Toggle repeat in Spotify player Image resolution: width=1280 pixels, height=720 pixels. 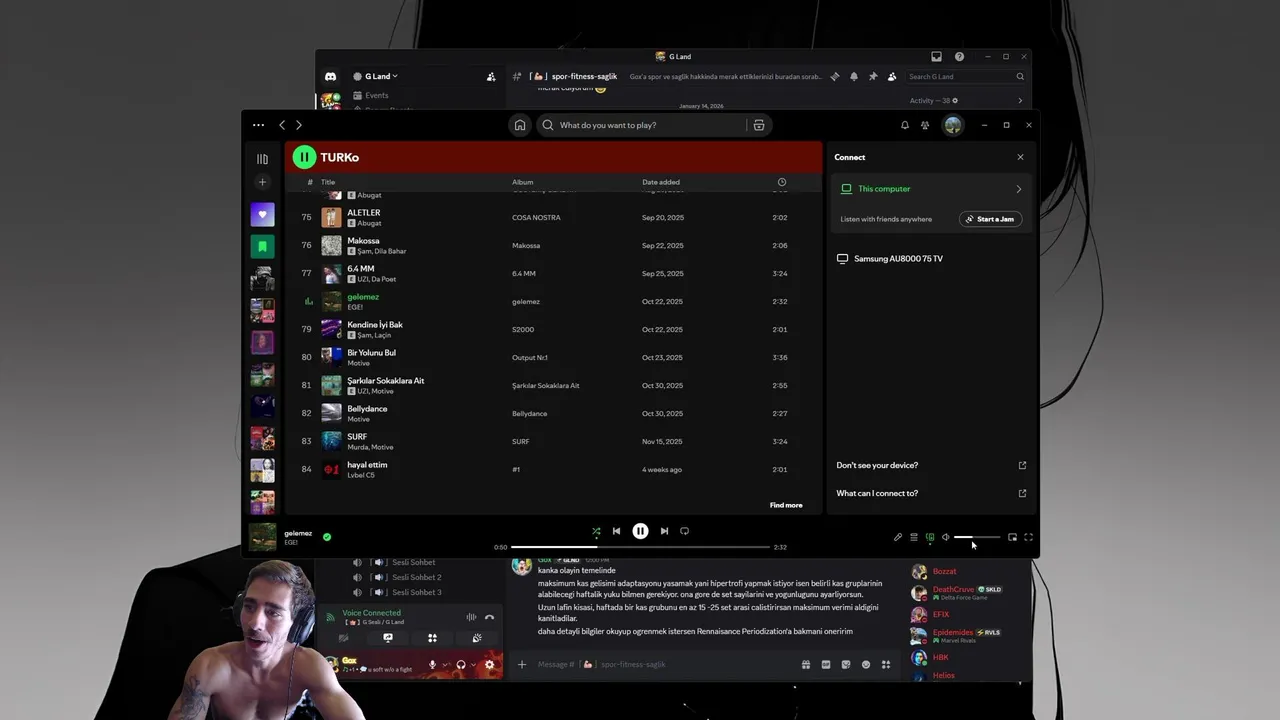click(x=684, y=531)
